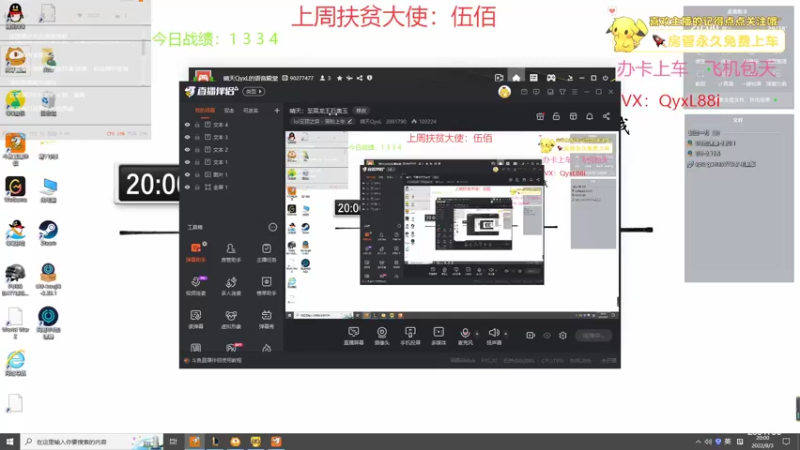Click the share icon in stream header
The width and height of the screenshot is (800, 450).
tap(606, 116)
